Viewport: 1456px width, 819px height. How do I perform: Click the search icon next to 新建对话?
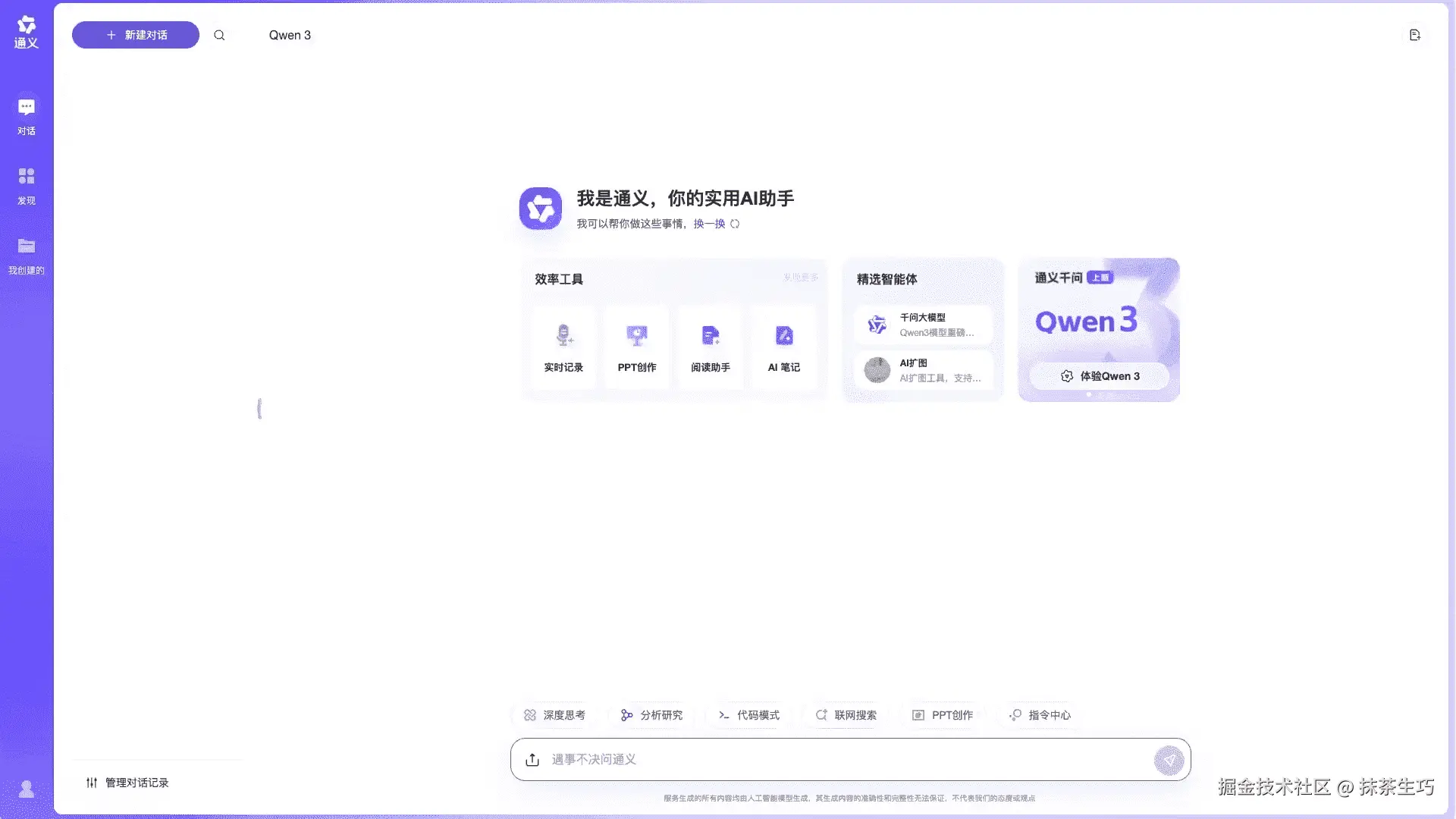click(x=219, y=35)
